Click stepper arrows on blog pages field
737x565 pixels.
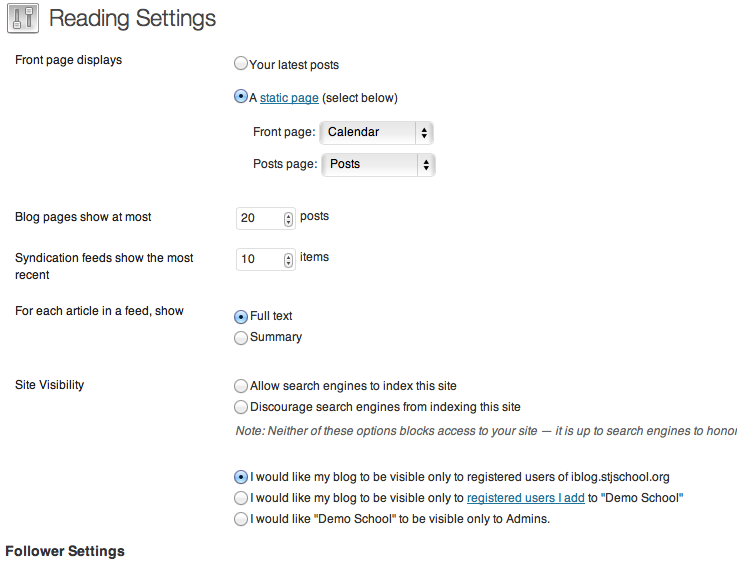(289, 218)
